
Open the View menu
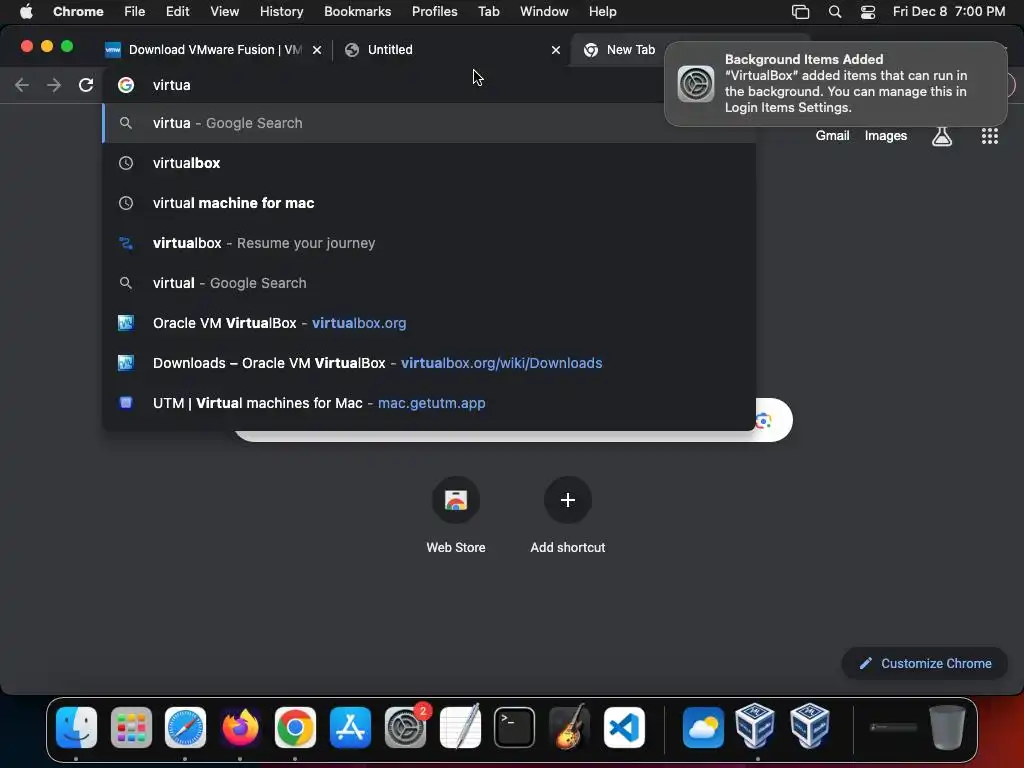coord(224,12)
